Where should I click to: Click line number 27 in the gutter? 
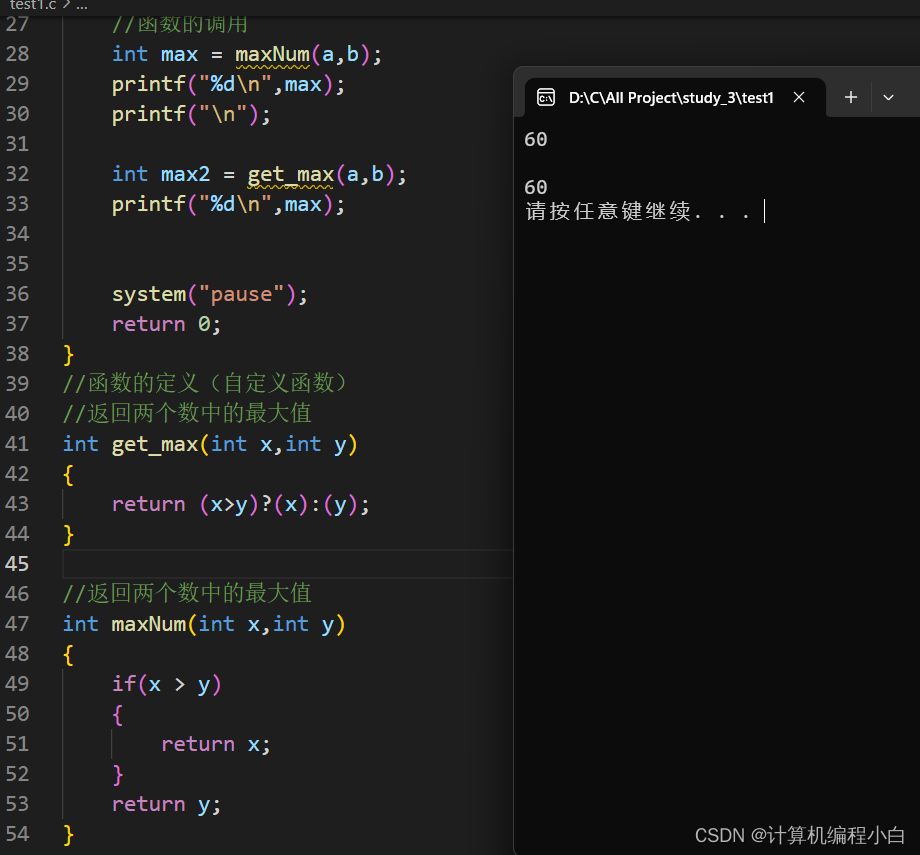point(17,24)
